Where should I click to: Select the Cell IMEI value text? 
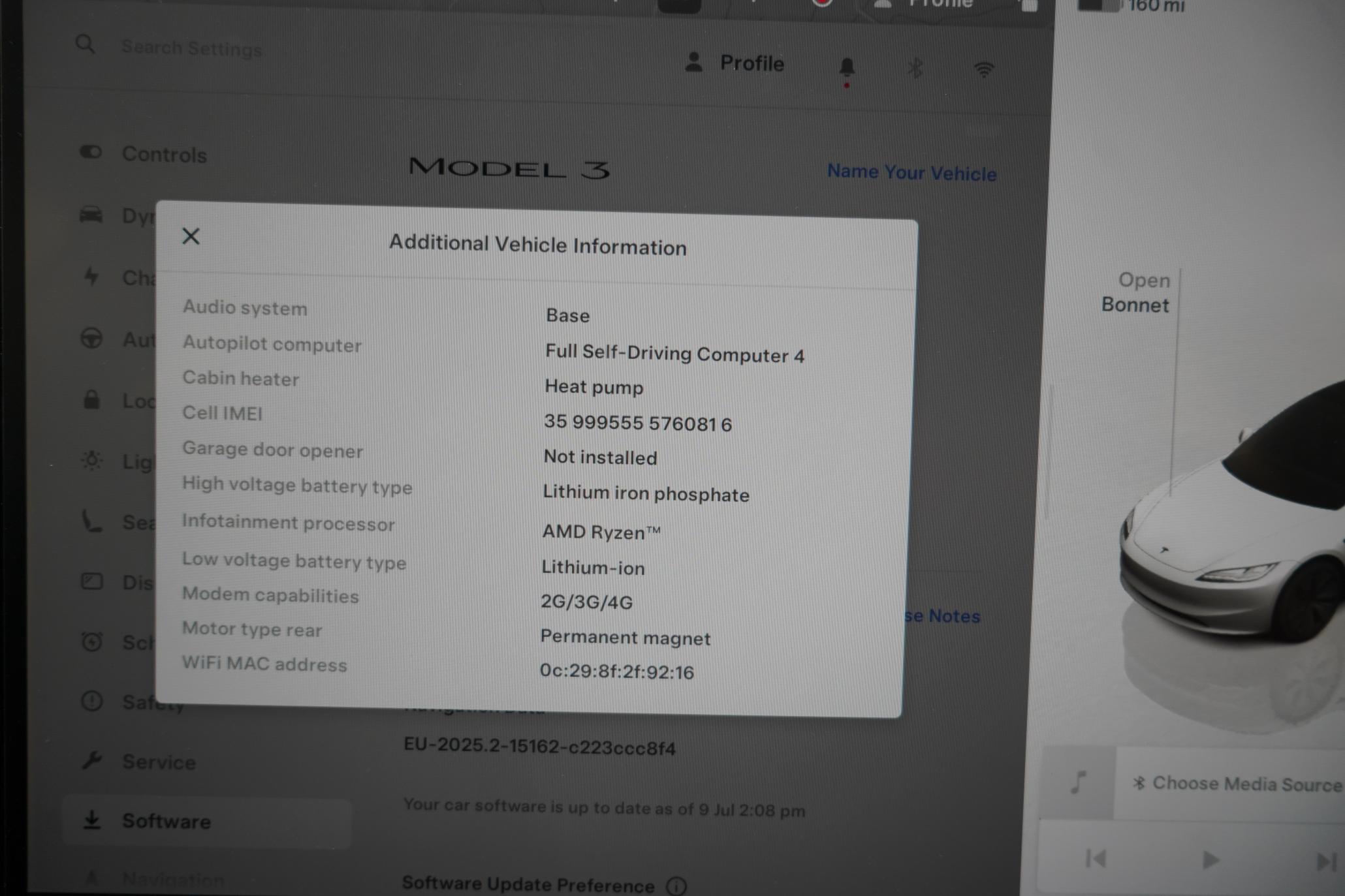click(637, 423)
